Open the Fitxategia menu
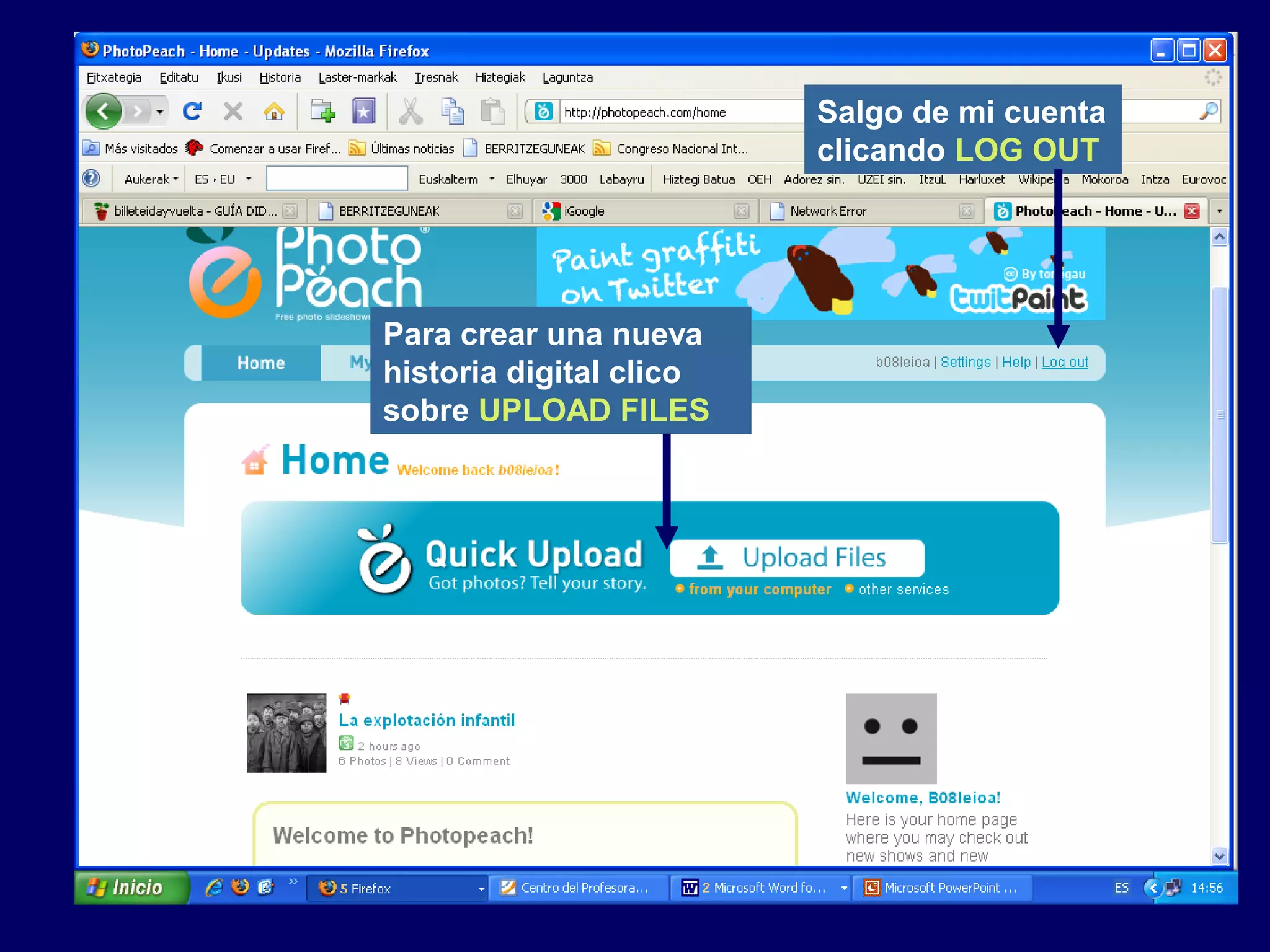This screenshot has width=1270, height=952. point(114,77)
